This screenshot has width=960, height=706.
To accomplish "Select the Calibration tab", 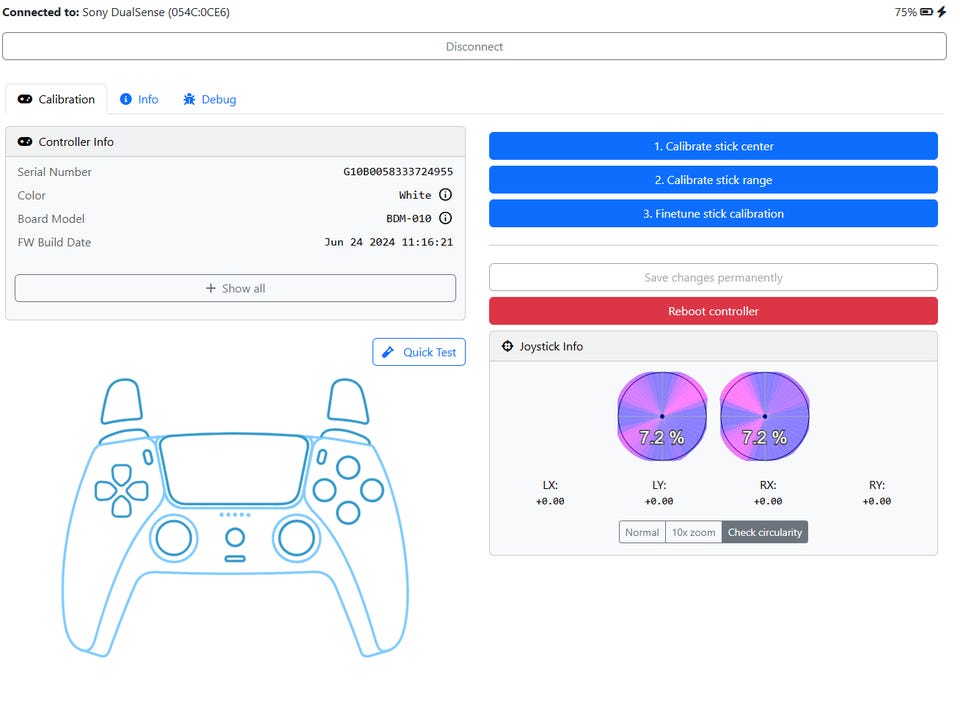I will click(56, 99).
